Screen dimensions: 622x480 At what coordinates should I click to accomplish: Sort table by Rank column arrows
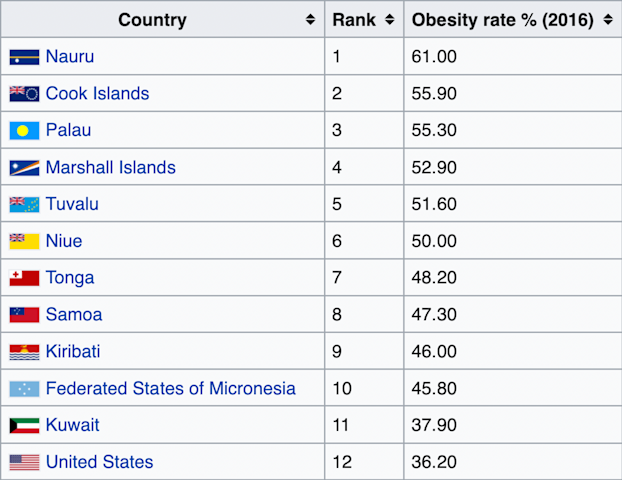390,19
